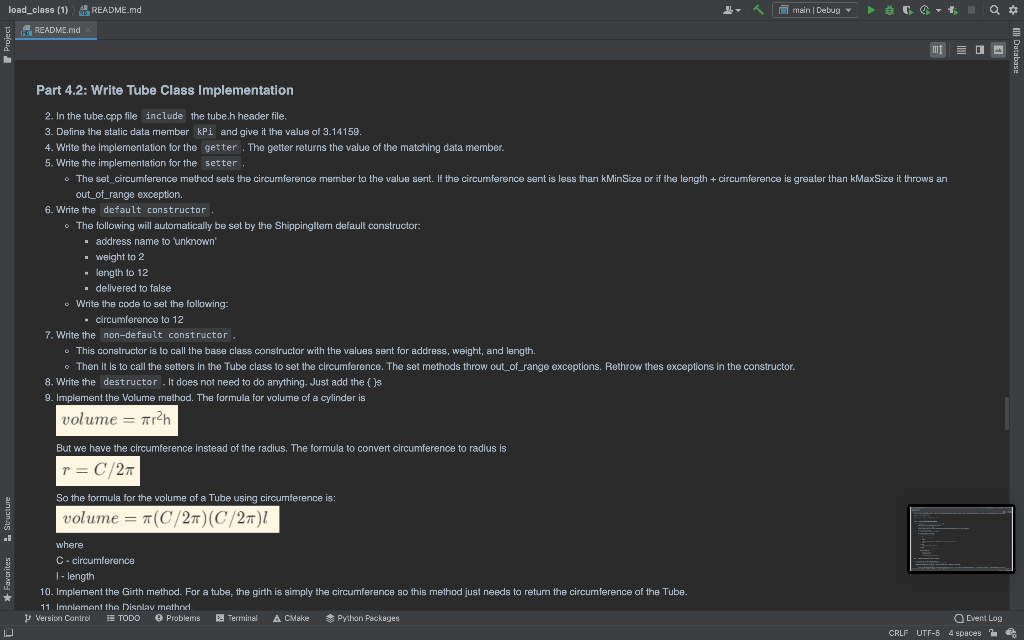Image resolution: width=1024 pixels, height=640 pixels.
Task: Start debugging with the bug icon
Action: (x=889, y=10)
